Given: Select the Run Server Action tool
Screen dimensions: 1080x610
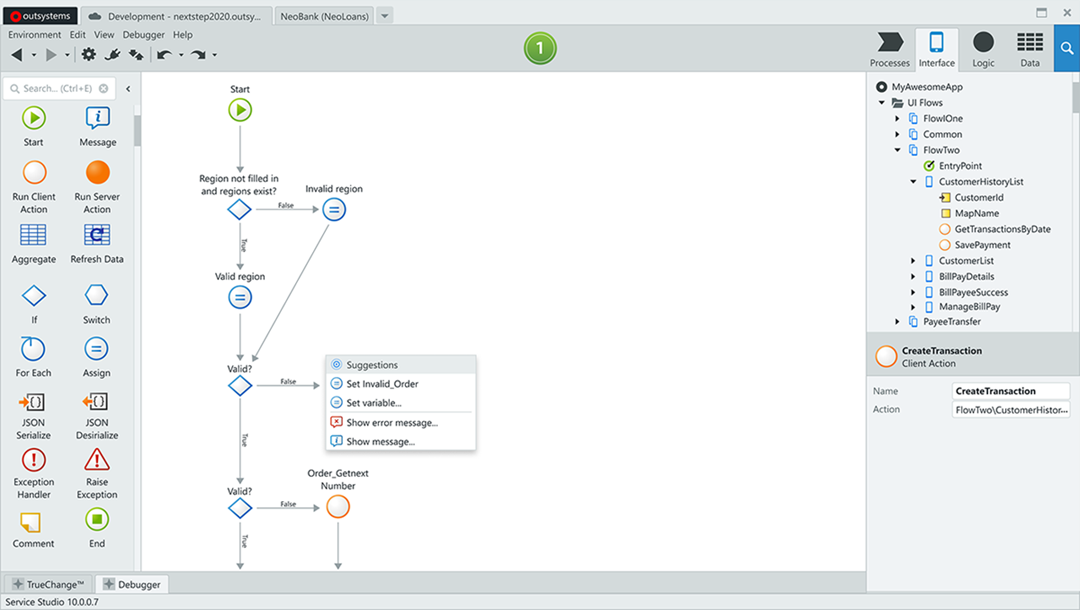Looking at the screenshot, I should click(x=97, y=173).
